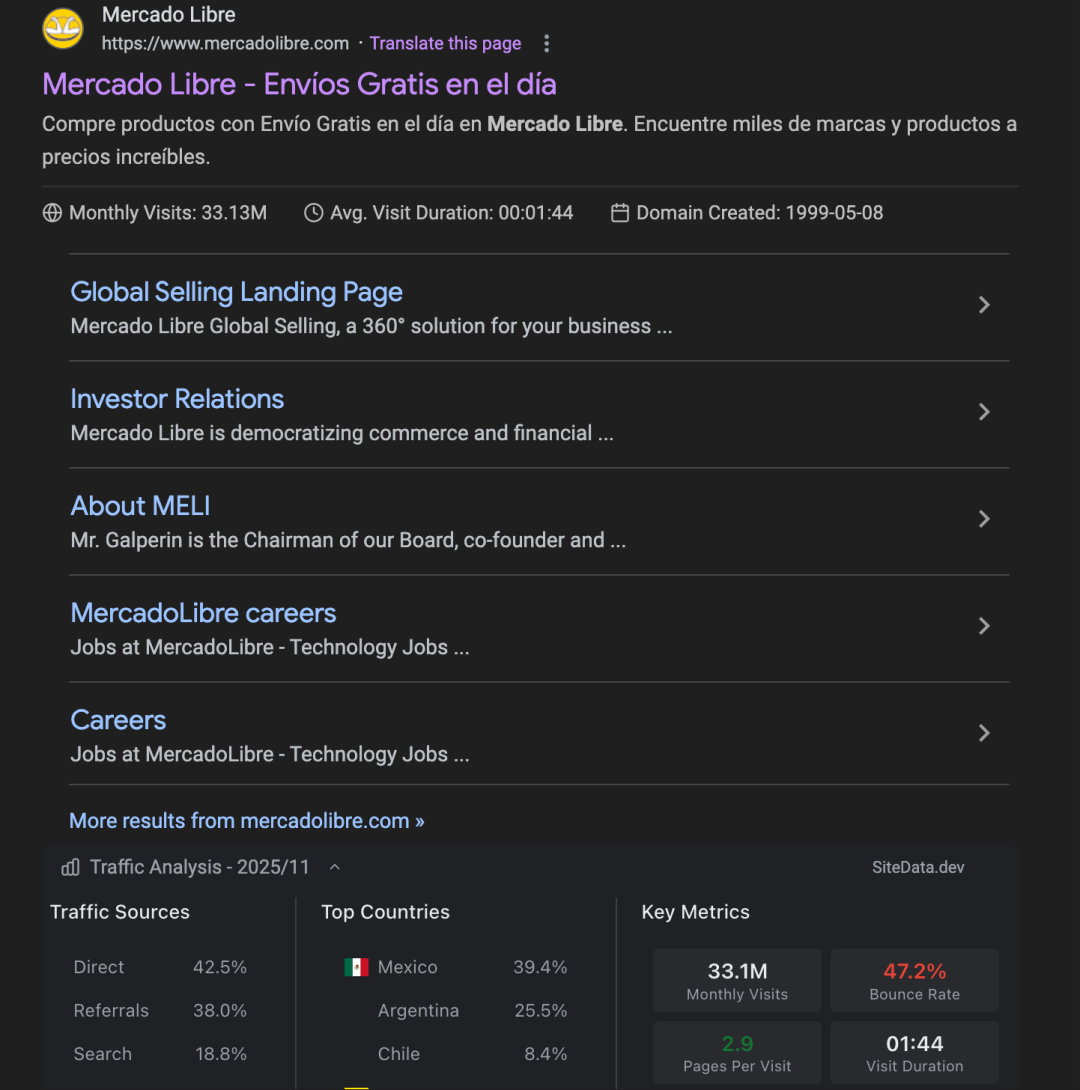Open the Global Selling Landing Page link

pos(236,292)
